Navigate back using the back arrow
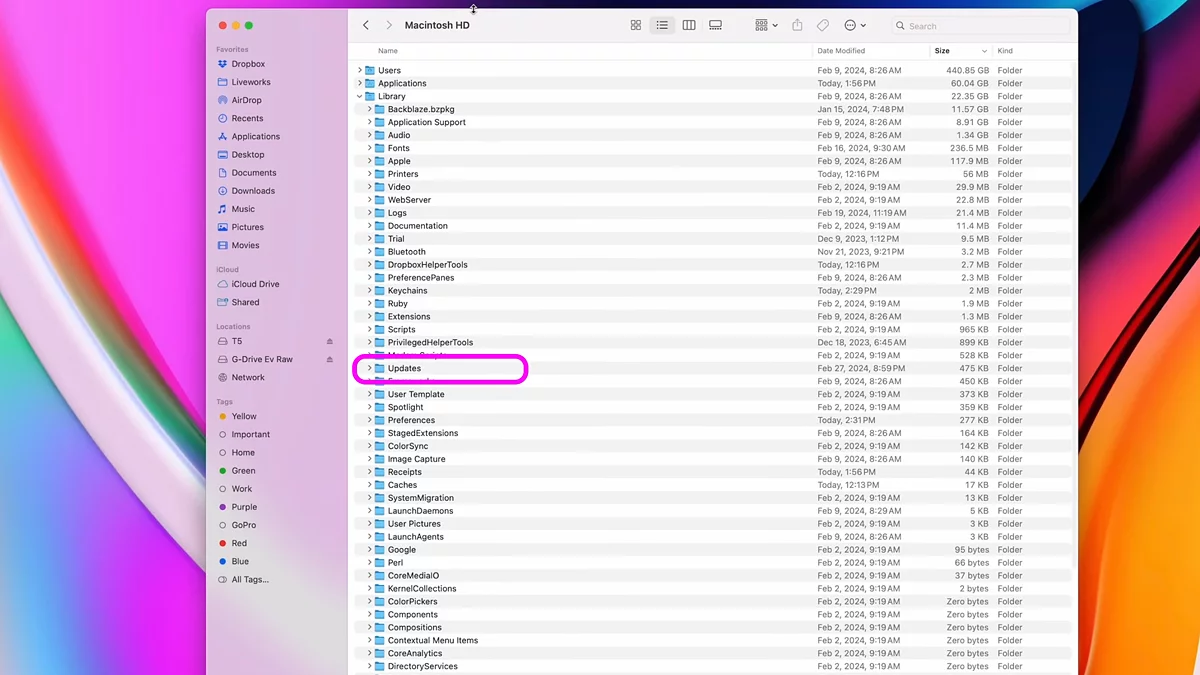Image resolution: width=1200 pixels, height=675 pixels. click(x=366, y=24)
